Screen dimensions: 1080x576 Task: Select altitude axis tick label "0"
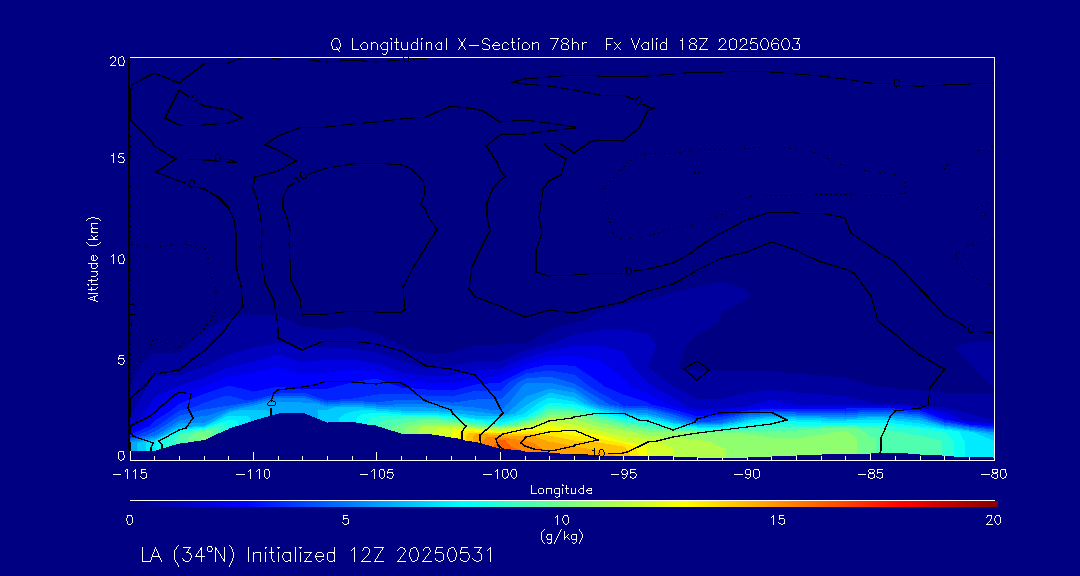(x=121, y=455)
